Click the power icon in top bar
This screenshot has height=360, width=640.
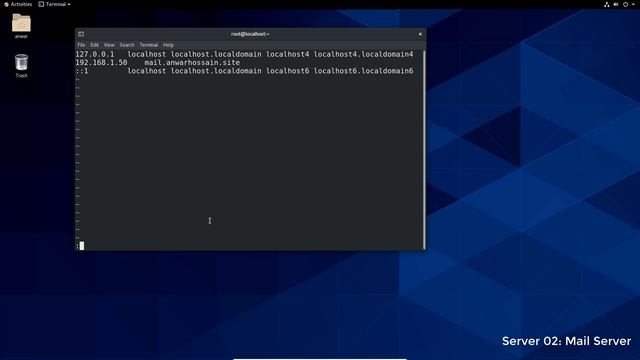click(x=625, y=4)
